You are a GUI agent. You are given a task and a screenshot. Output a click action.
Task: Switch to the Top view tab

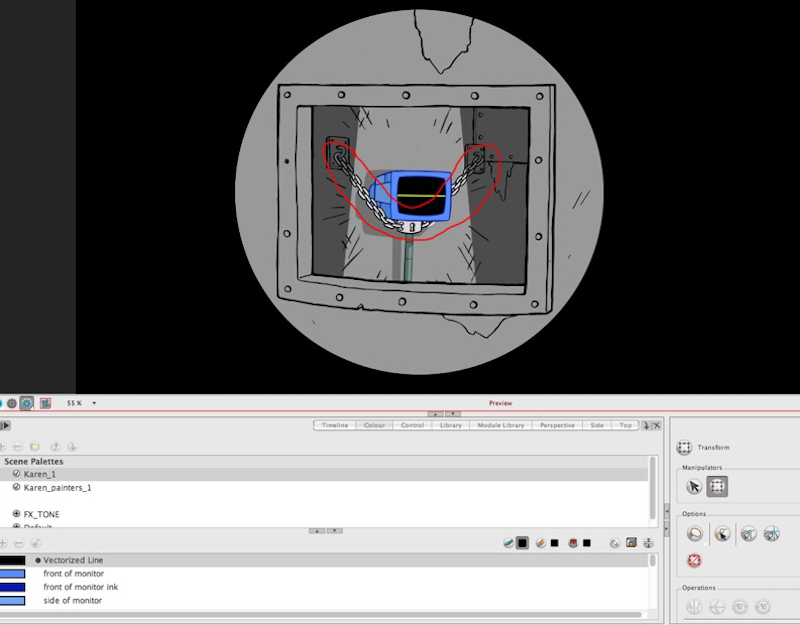point(625,425)
